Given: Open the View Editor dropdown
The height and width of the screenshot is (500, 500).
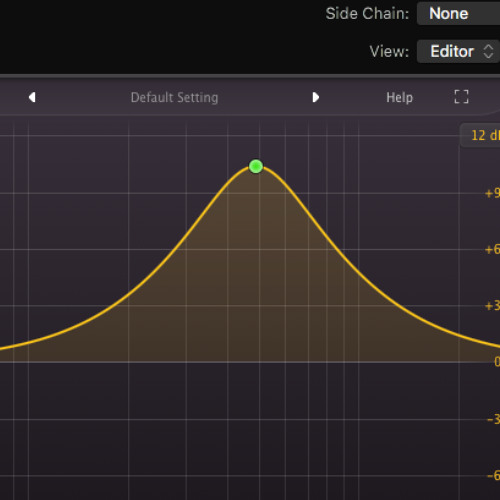Looking at the screenshot, I should pos(458,51).
